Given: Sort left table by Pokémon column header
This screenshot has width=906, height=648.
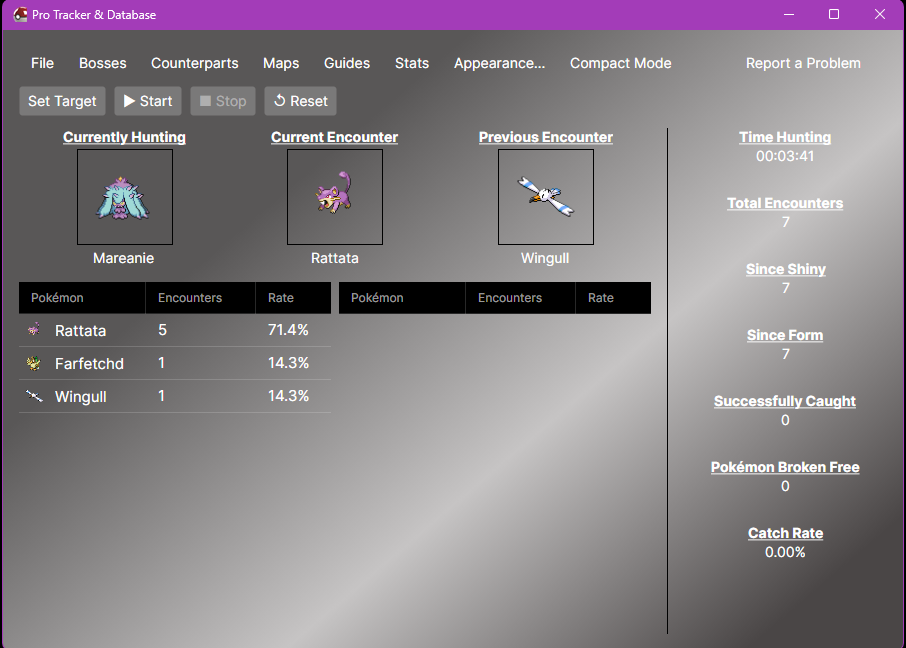Looking at the screenshot, I should click(82, 298).
